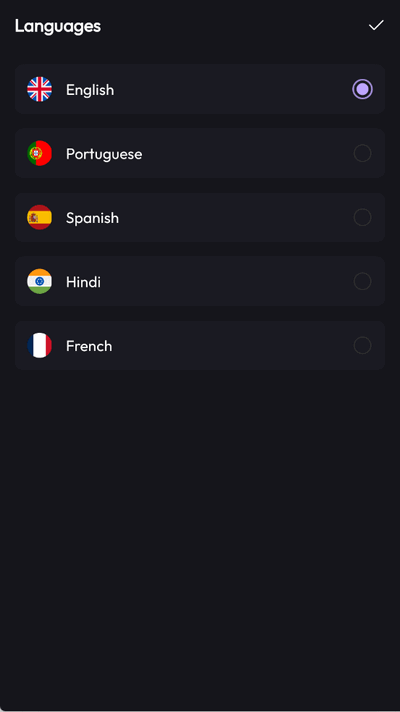Image resolution: width=400 pixels, height=712 pixels.
Task: Select the English radio button
Action: click(x=362, y=89)
